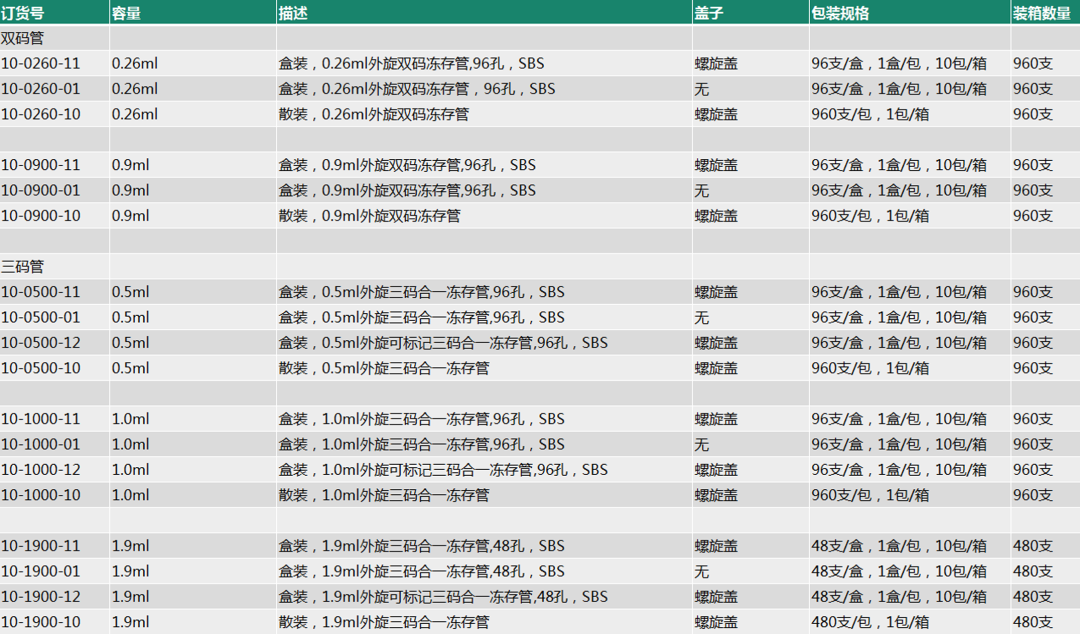Click description 散装，1.9ml外旋三码合一冻存管
Screen dimensions: 1080x634
pyautogui.click(x=384, y=622)
